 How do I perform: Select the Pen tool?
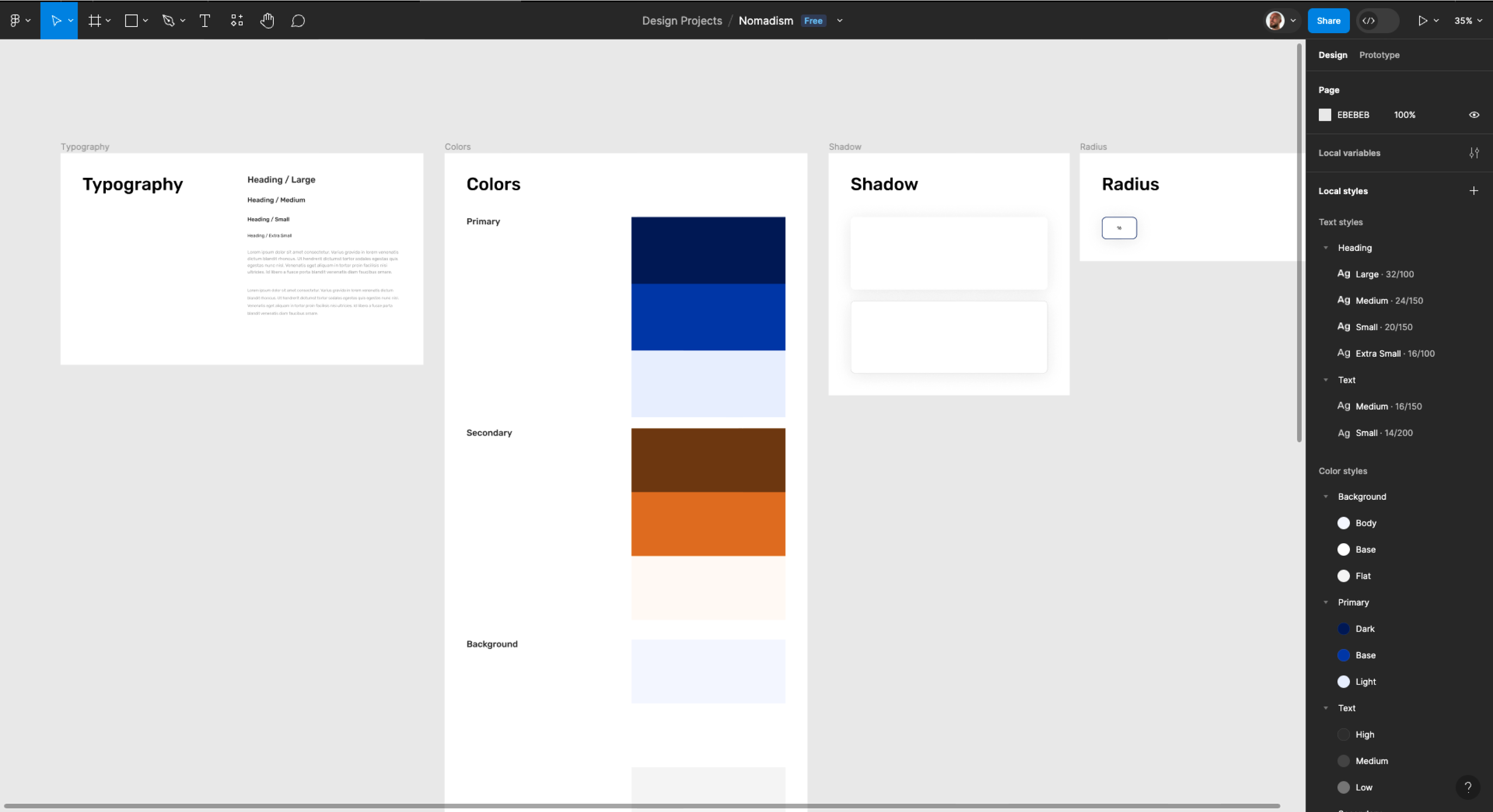tap(169, 21)
